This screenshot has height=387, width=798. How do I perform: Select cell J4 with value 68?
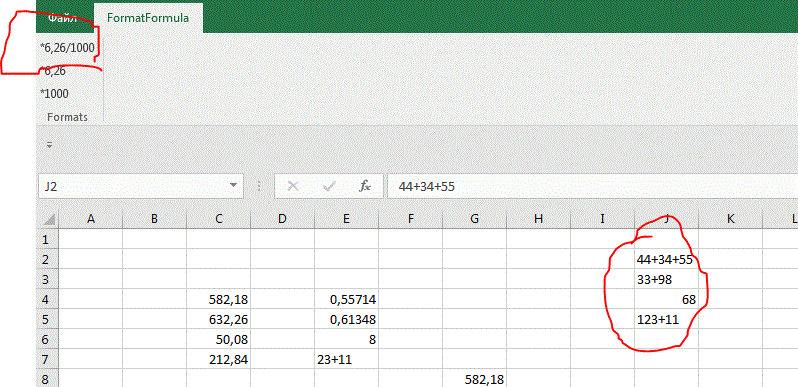[666, 299]
